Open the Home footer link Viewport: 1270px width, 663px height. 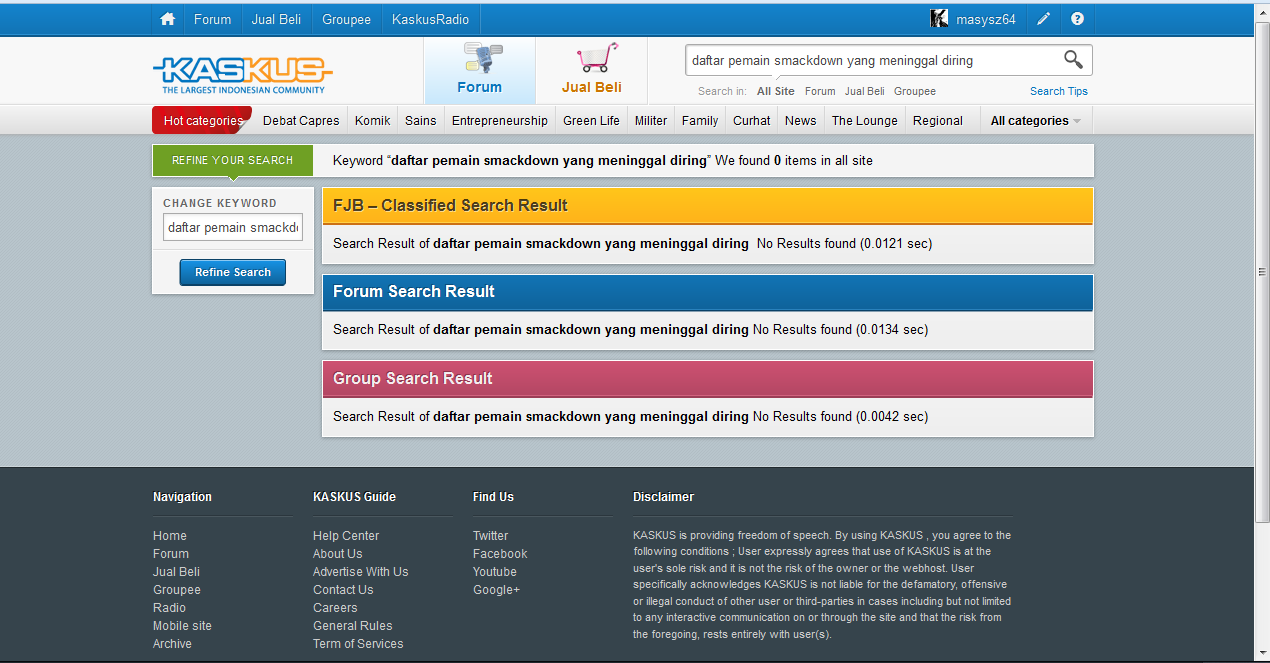click(x=170, y=536)
